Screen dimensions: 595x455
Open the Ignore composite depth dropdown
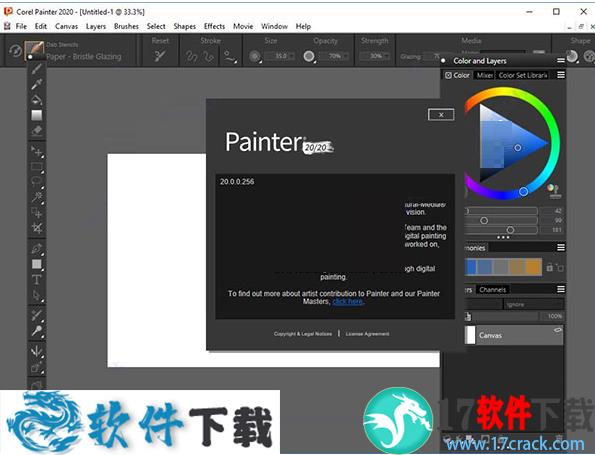[534, 304]
